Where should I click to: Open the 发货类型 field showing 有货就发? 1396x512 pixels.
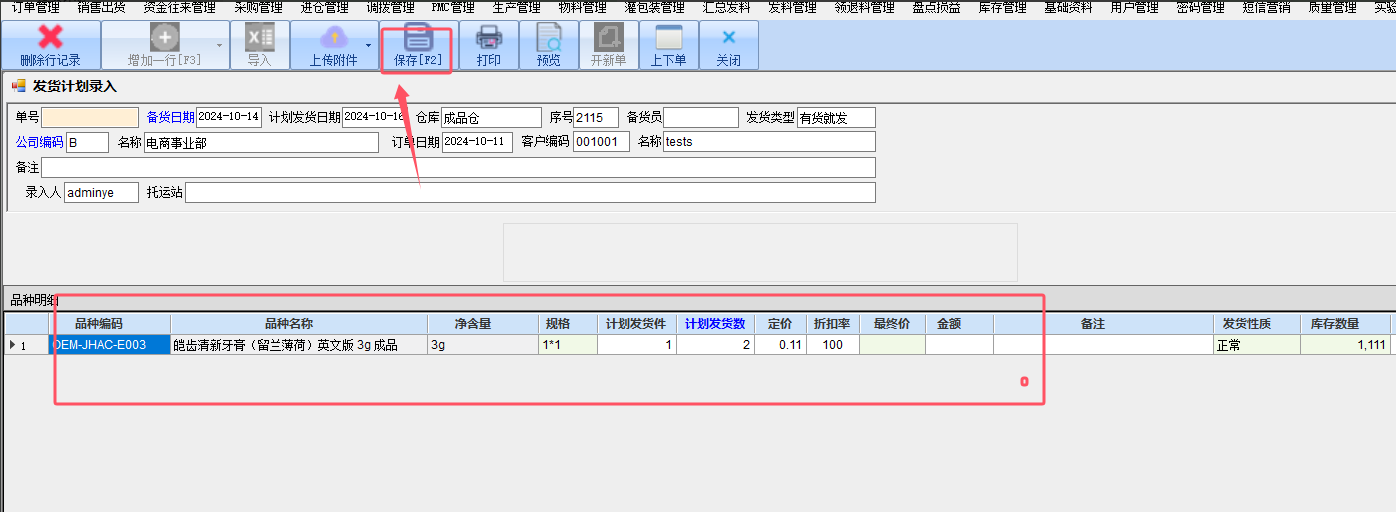(x=835, y=118)
